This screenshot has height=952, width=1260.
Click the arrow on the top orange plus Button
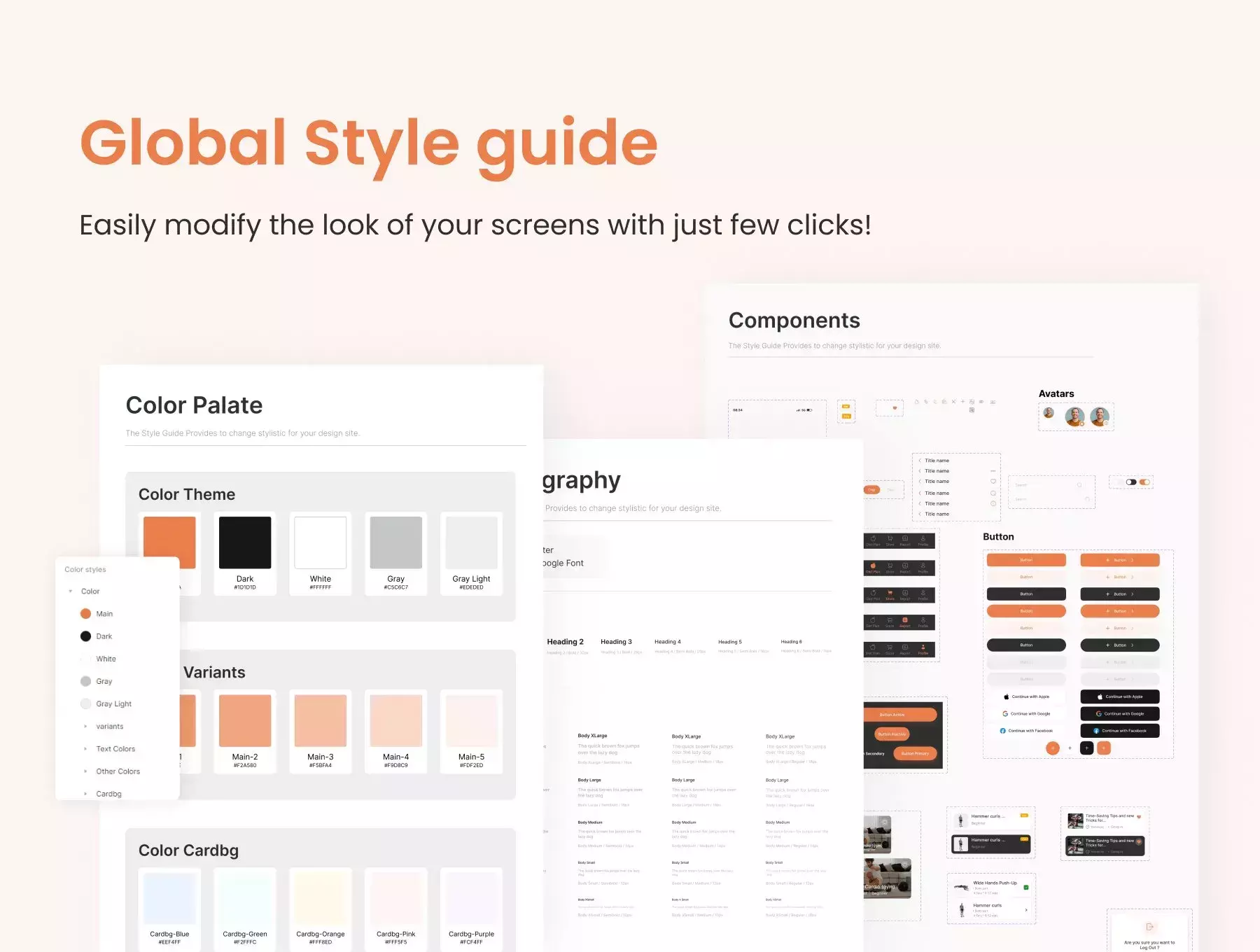(1133, 560)
